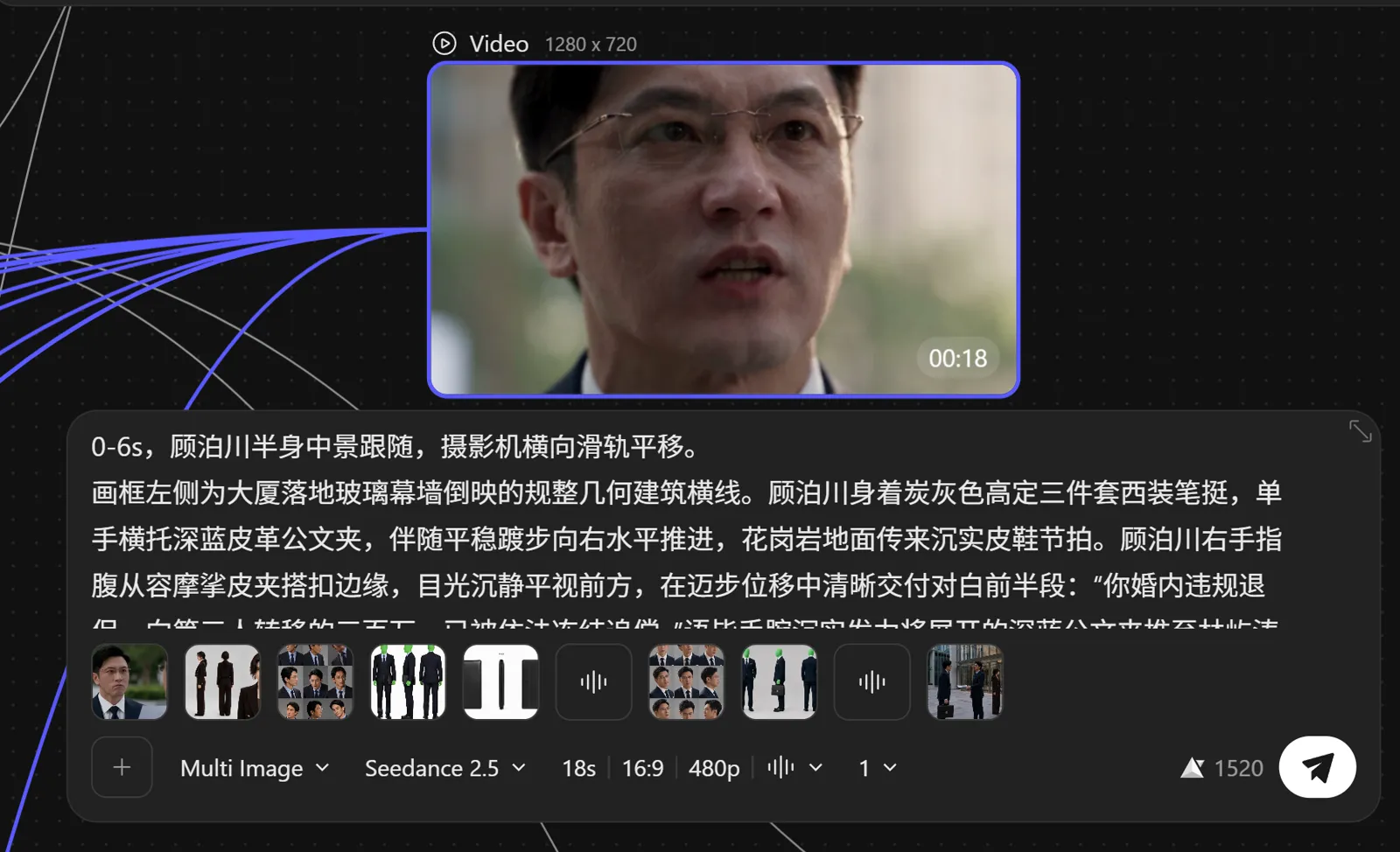Open the second multi-angle face grid thumbnail
Viewport: 1400px width, 852px height.
pyautogui.click(x=686, y=682)
